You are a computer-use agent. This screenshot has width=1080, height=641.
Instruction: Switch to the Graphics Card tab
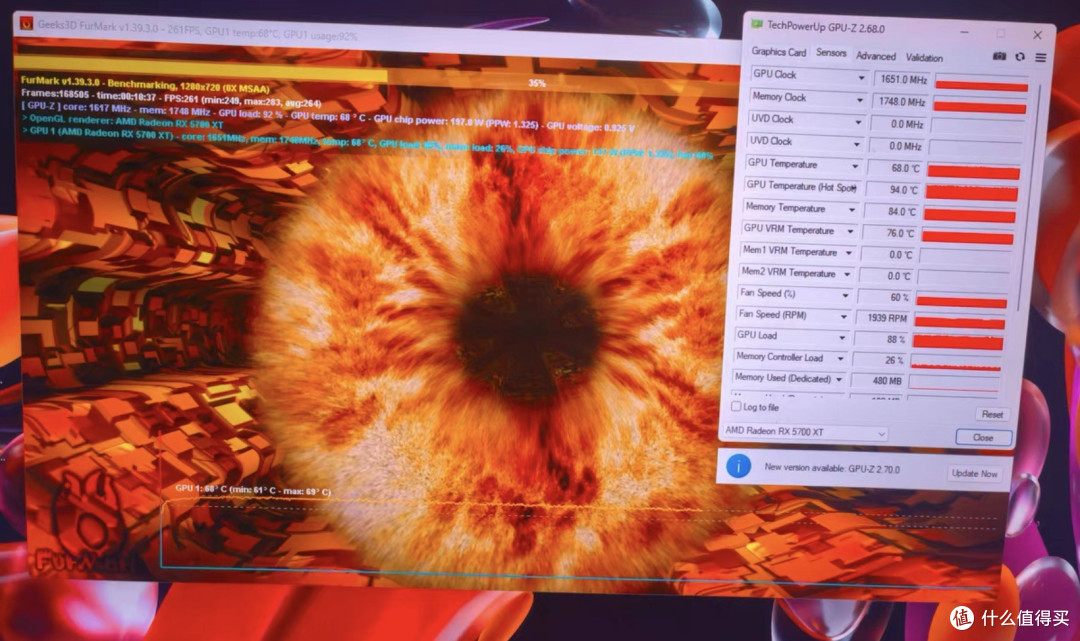(x=778, y=52)
